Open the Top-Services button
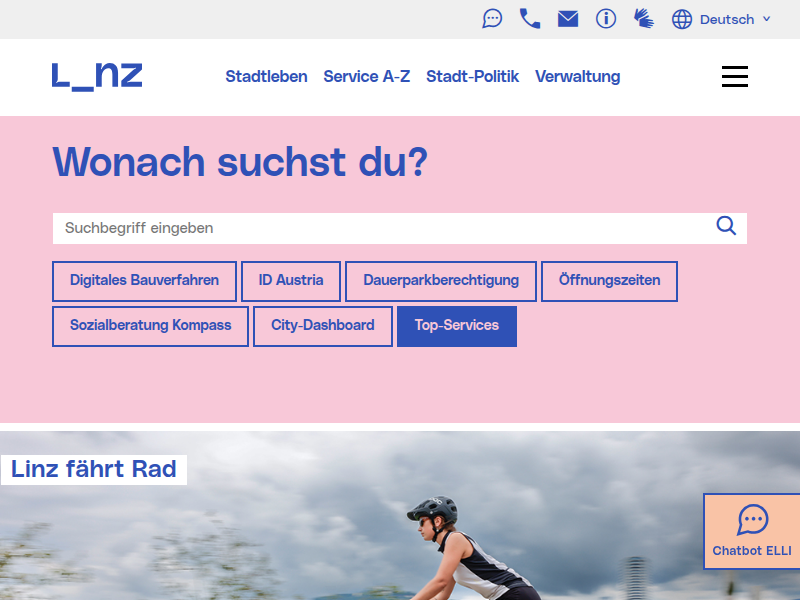The height and width of the screenshot is (600, 800). [x=456, y=326]
